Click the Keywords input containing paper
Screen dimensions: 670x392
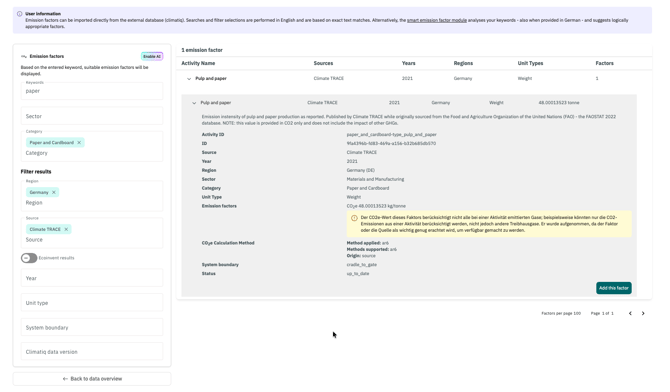[92, 91]
